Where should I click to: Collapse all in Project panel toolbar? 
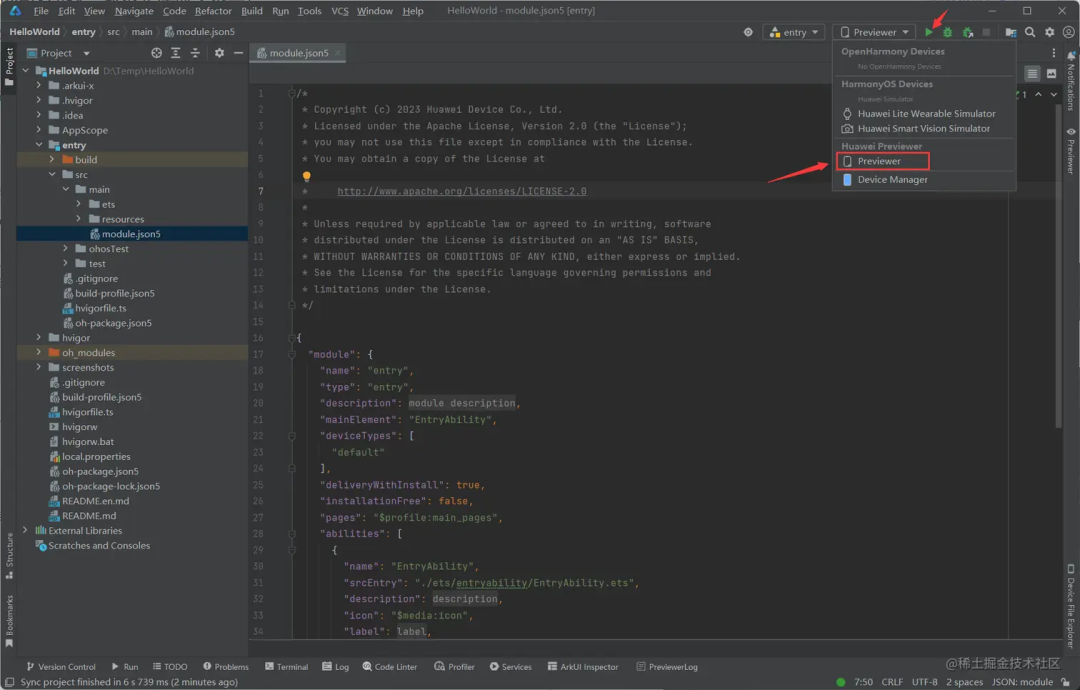point(195,53)
